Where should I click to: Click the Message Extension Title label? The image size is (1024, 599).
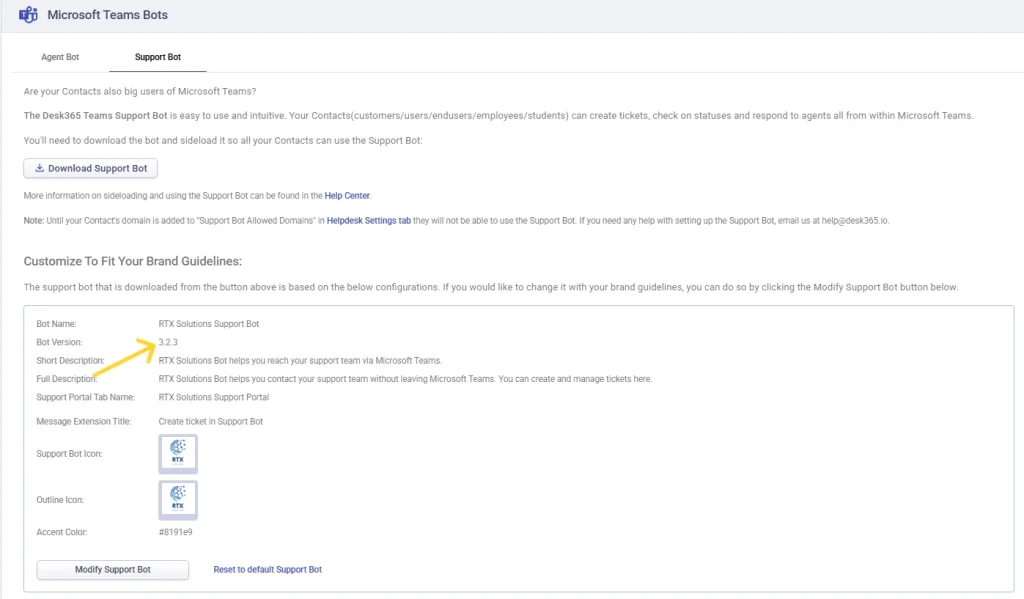84,421
